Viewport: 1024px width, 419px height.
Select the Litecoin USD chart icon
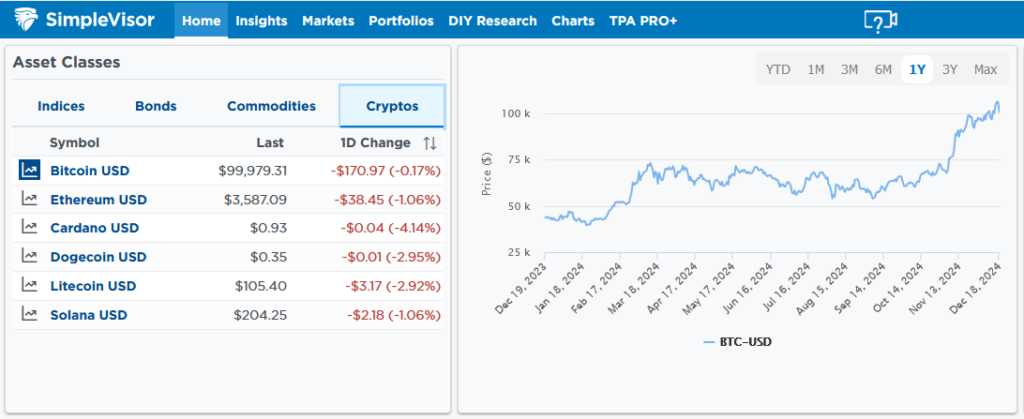(x=29, y=286)
